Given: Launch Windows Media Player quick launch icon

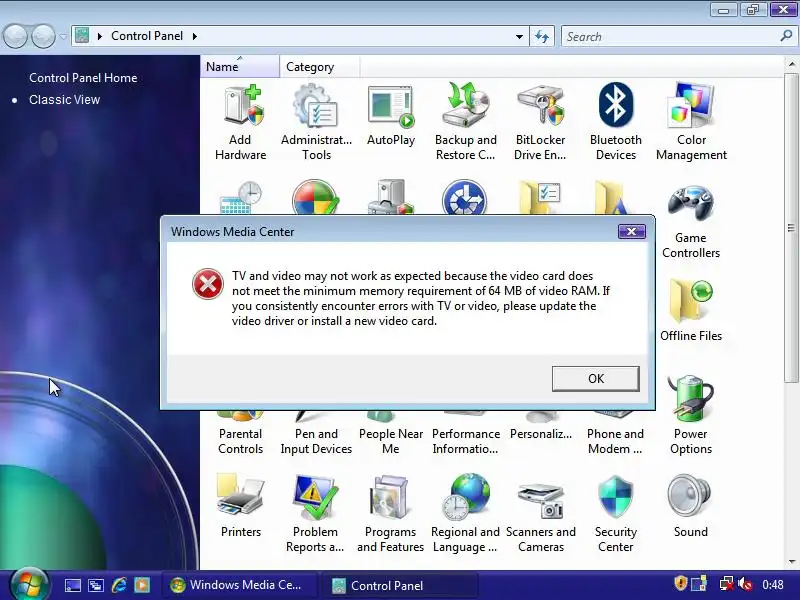Looking at the screenshot, I should click(142, 585).
